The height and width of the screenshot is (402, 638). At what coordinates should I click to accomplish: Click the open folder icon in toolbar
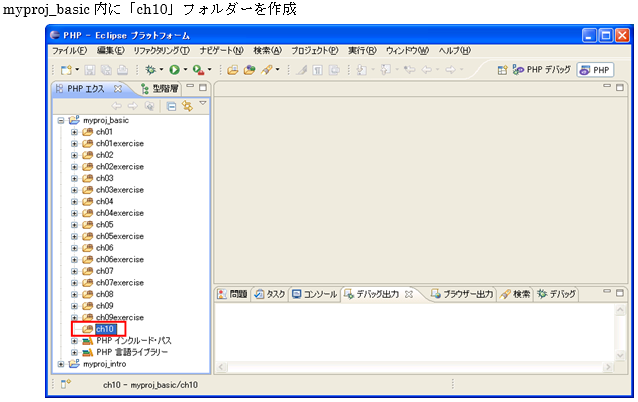tap(233, 70)
